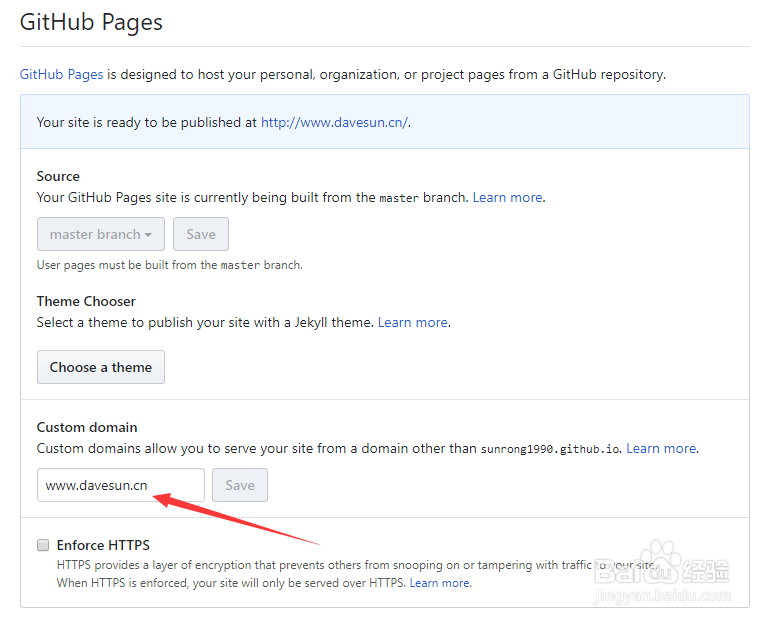Open Learn more link about HTTPS enforcement
Image resolution: width=775 pixels, height=623 pixels.
point(440,583)
